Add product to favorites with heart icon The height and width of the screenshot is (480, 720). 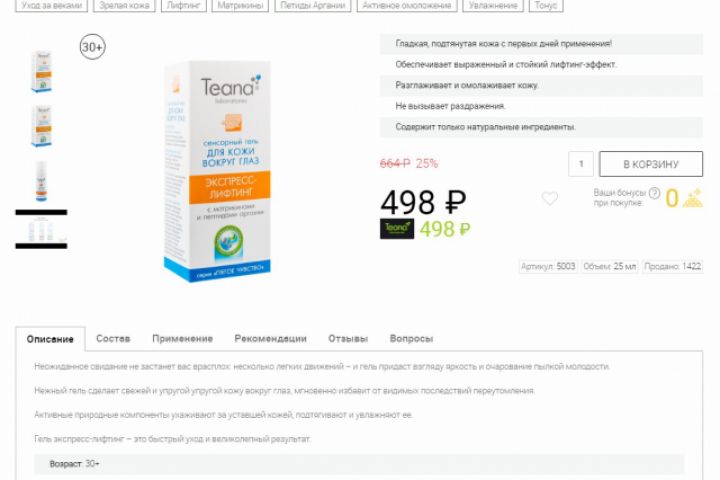click(550, 198)
